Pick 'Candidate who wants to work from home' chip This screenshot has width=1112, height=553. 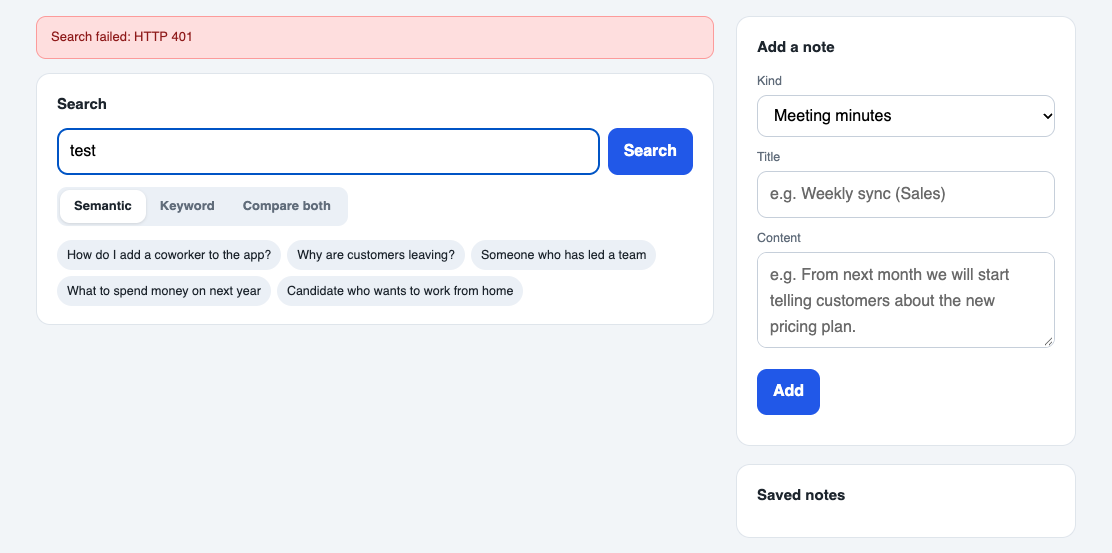point(400,291)
